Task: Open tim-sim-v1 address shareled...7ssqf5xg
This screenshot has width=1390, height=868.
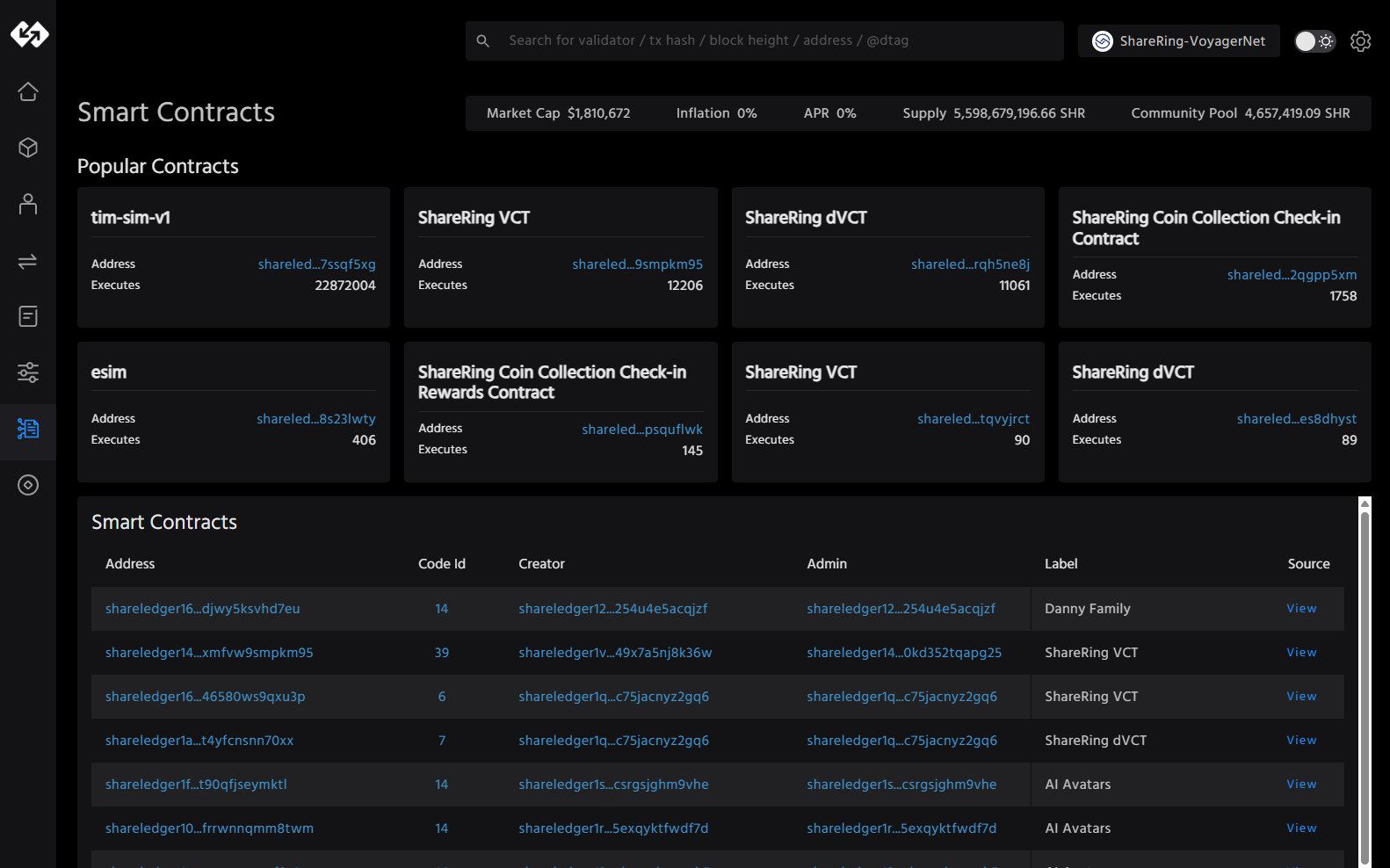Action: pos(317,264)
